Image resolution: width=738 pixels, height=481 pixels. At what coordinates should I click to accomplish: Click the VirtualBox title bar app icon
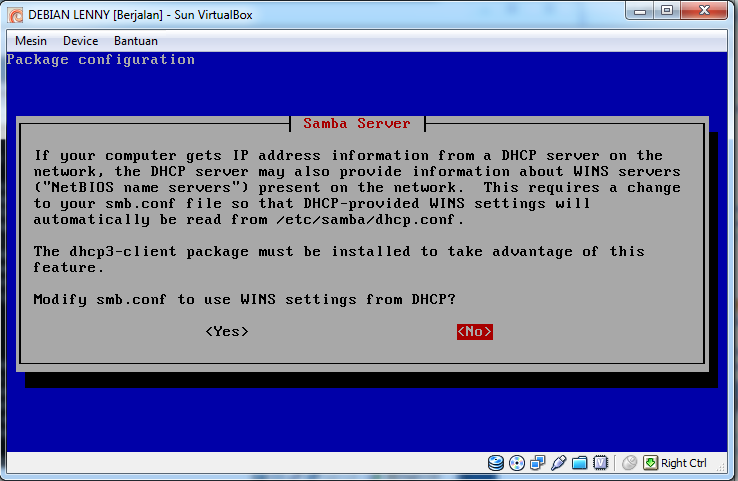point(16,15)
